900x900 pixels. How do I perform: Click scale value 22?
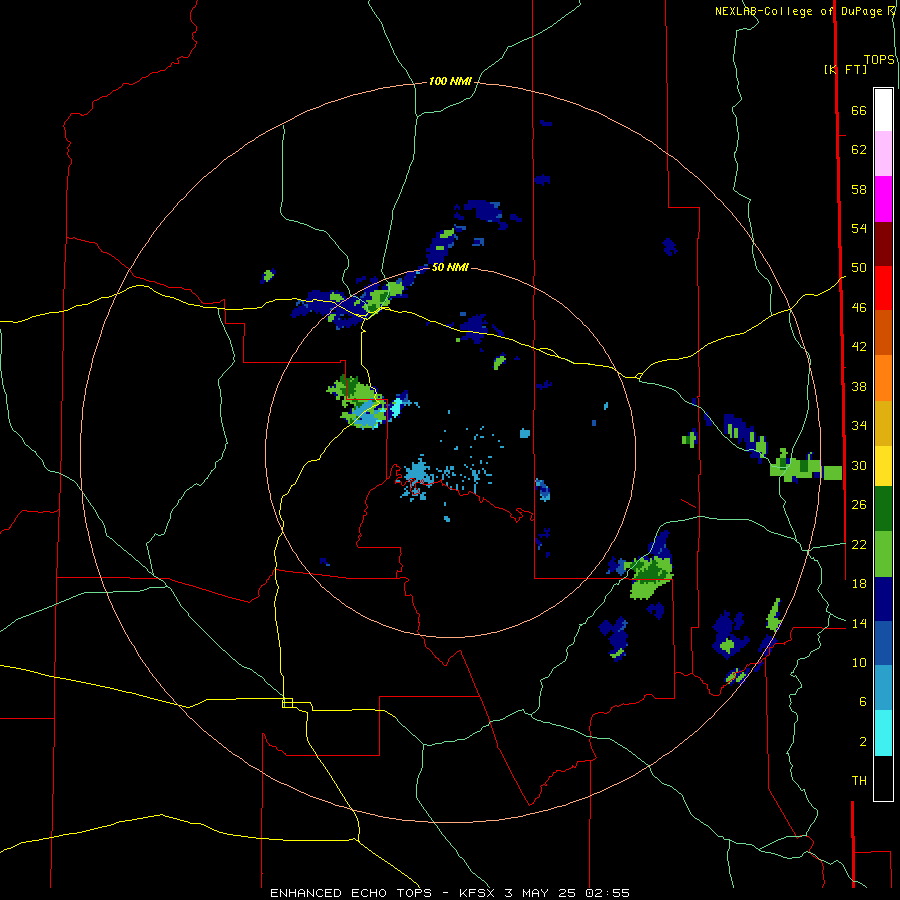pos(859,545)
